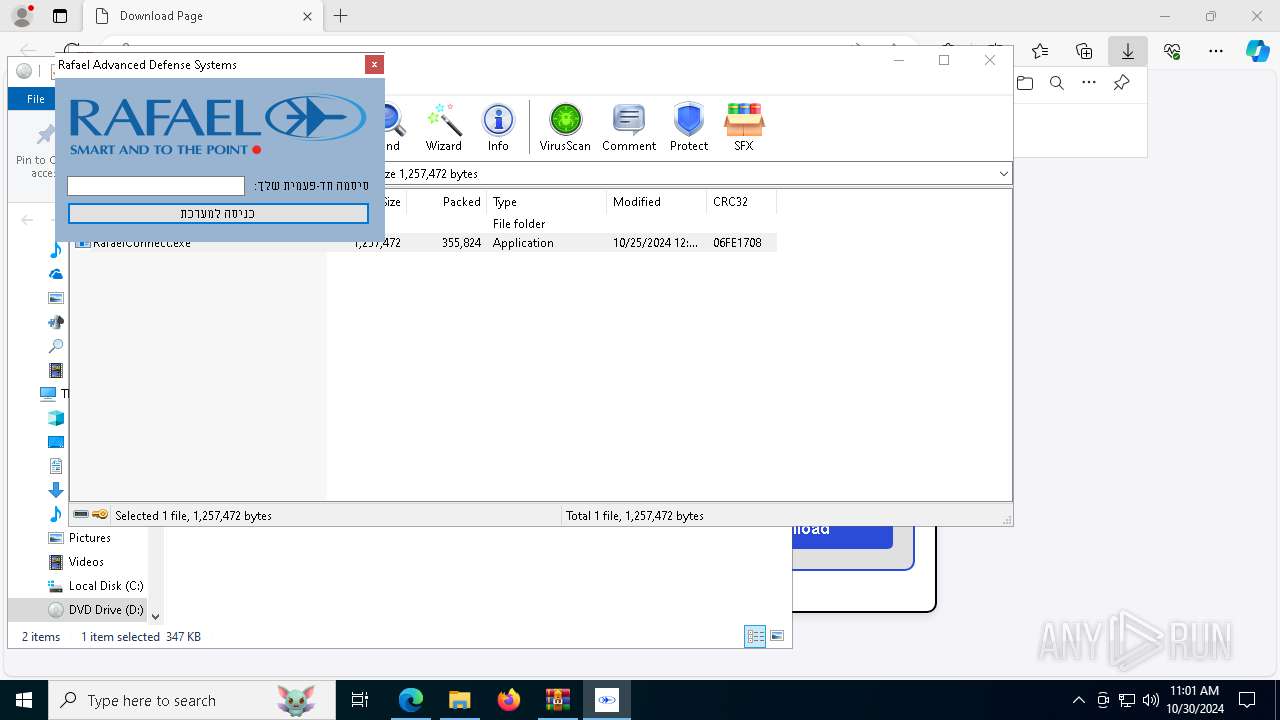
Task: Open Edge profile avatar menu
Action: point(21,16)
